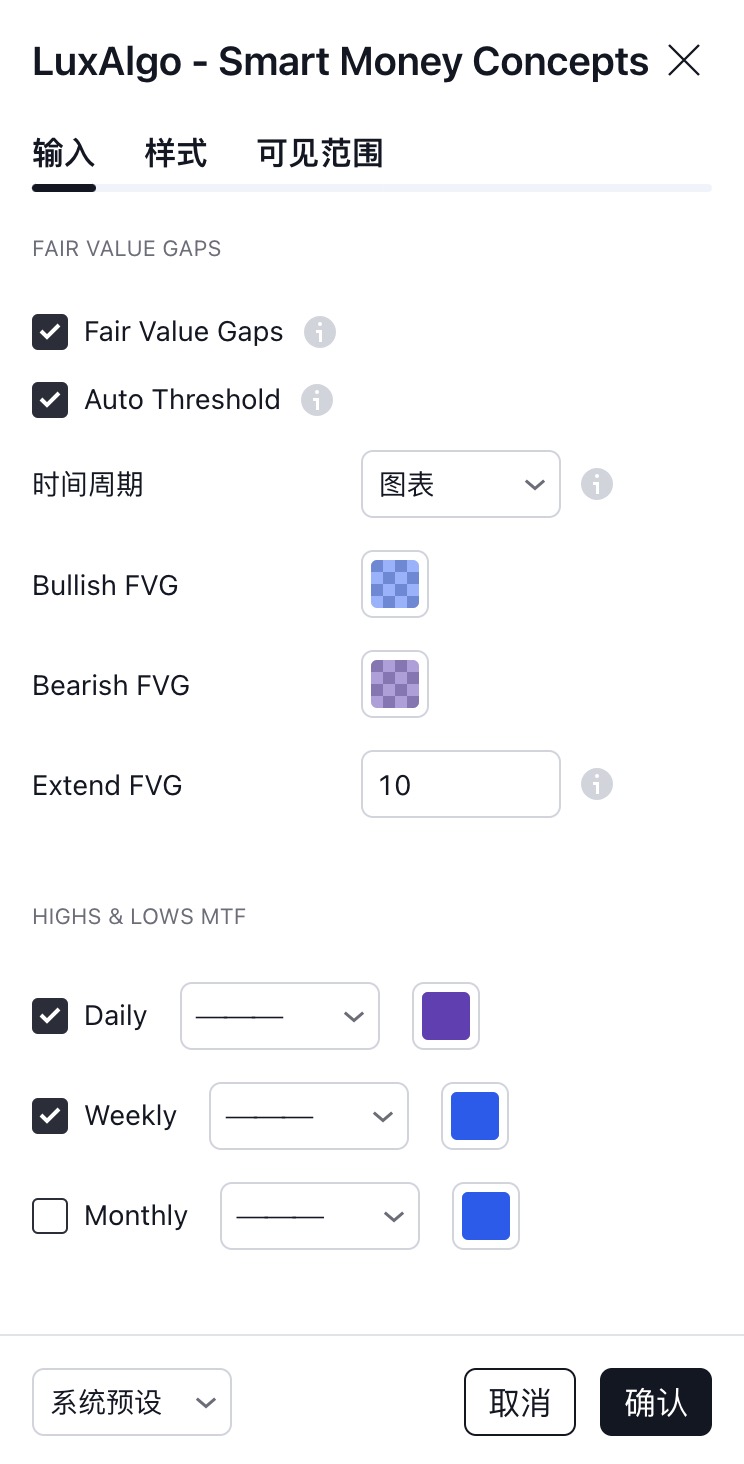Switch to the 可见范围 tab
The image size is (744, 1464).
click(320, 154)
